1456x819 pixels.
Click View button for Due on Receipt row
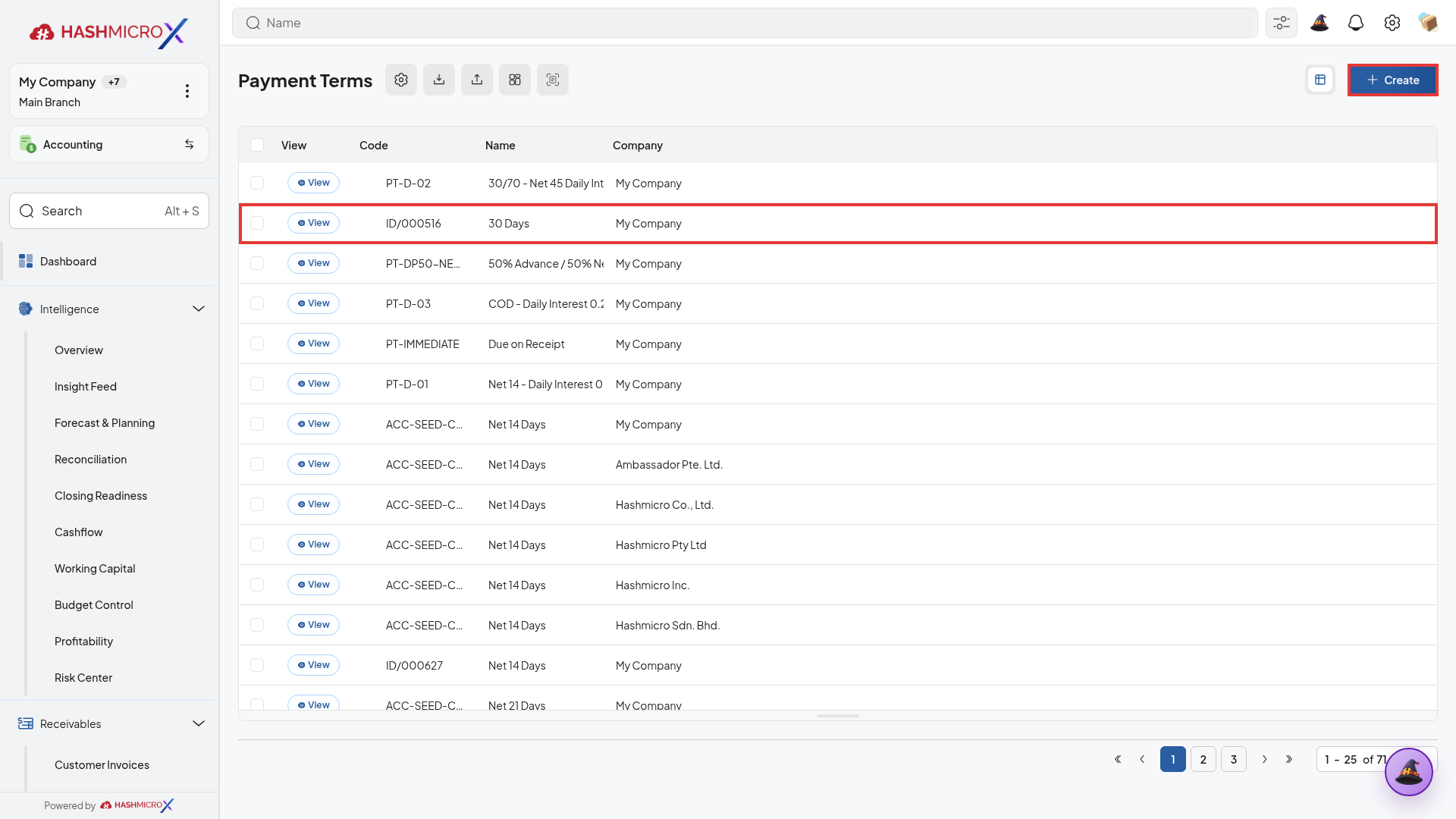tap(313, 344)
